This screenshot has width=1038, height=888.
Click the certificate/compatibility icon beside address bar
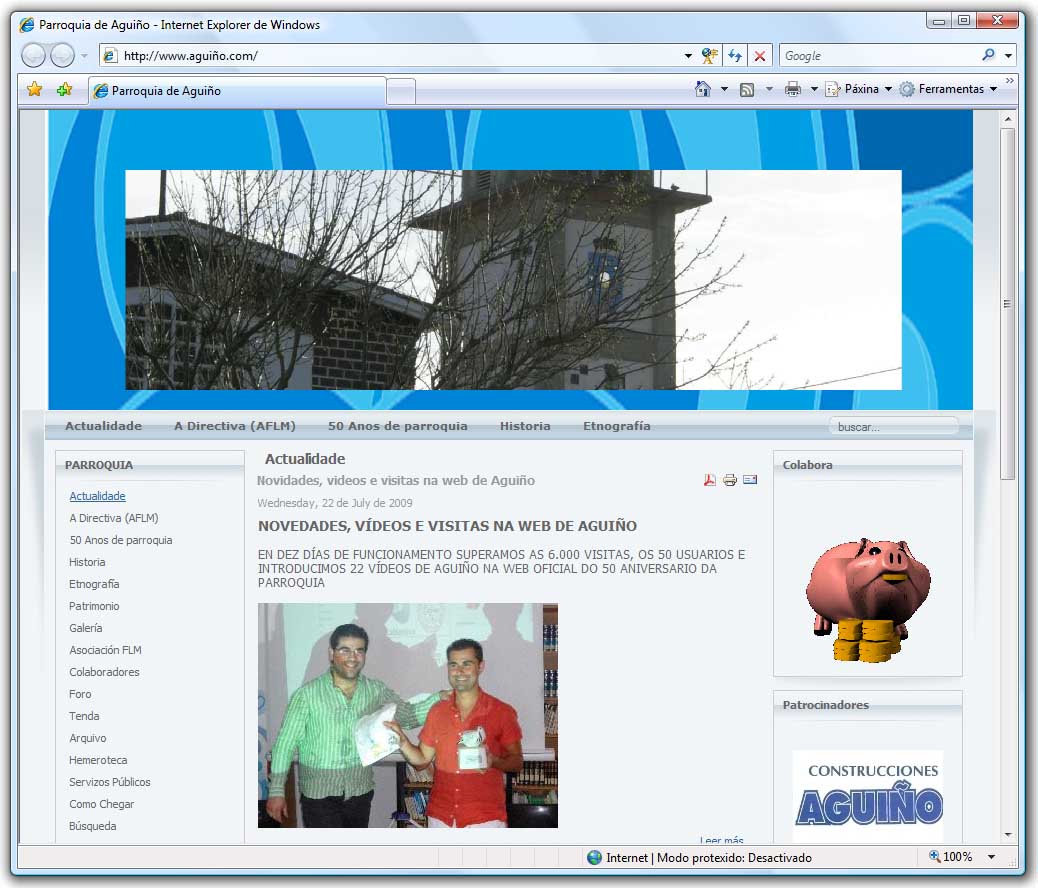(x=710, y=56)
